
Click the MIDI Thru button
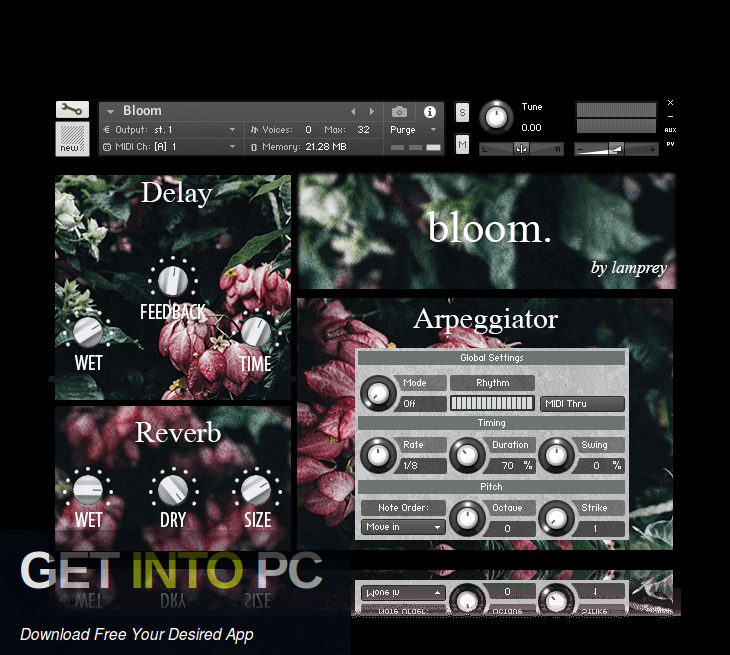coord(582,404)
